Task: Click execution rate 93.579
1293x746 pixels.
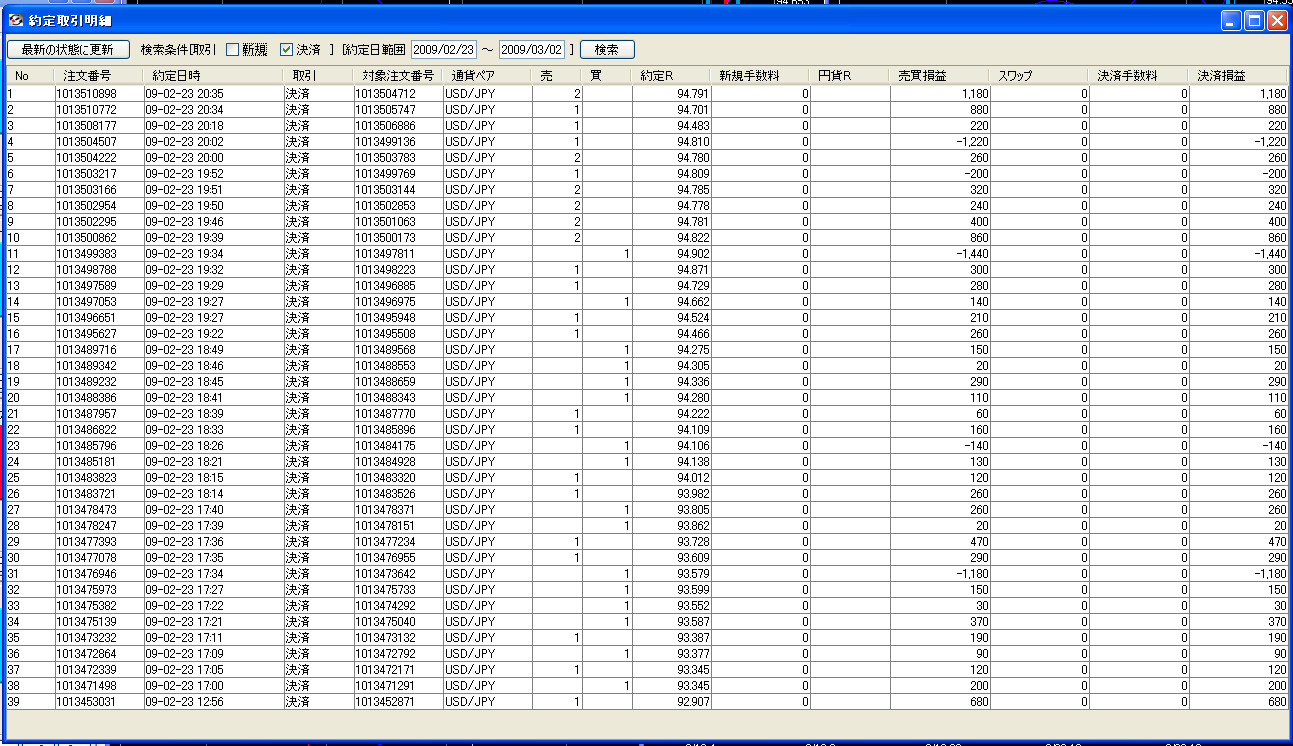Action: point(693,573)
